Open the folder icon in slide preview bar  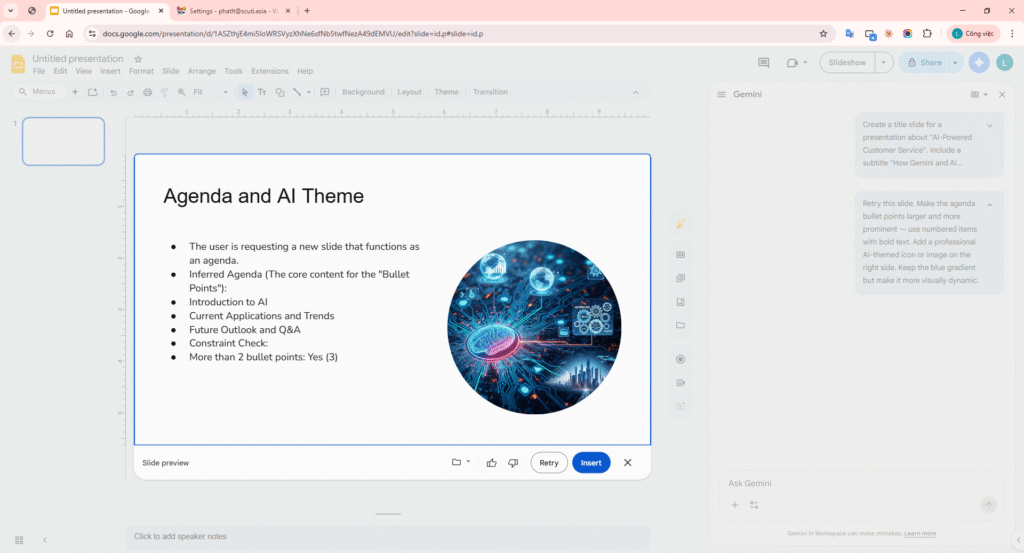point(456,462)
